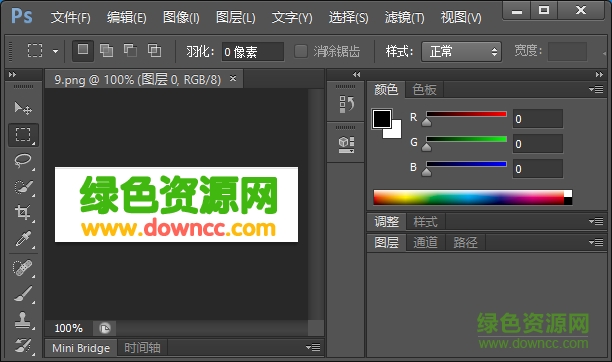Close the 9.png document tab

click(233, 78)
